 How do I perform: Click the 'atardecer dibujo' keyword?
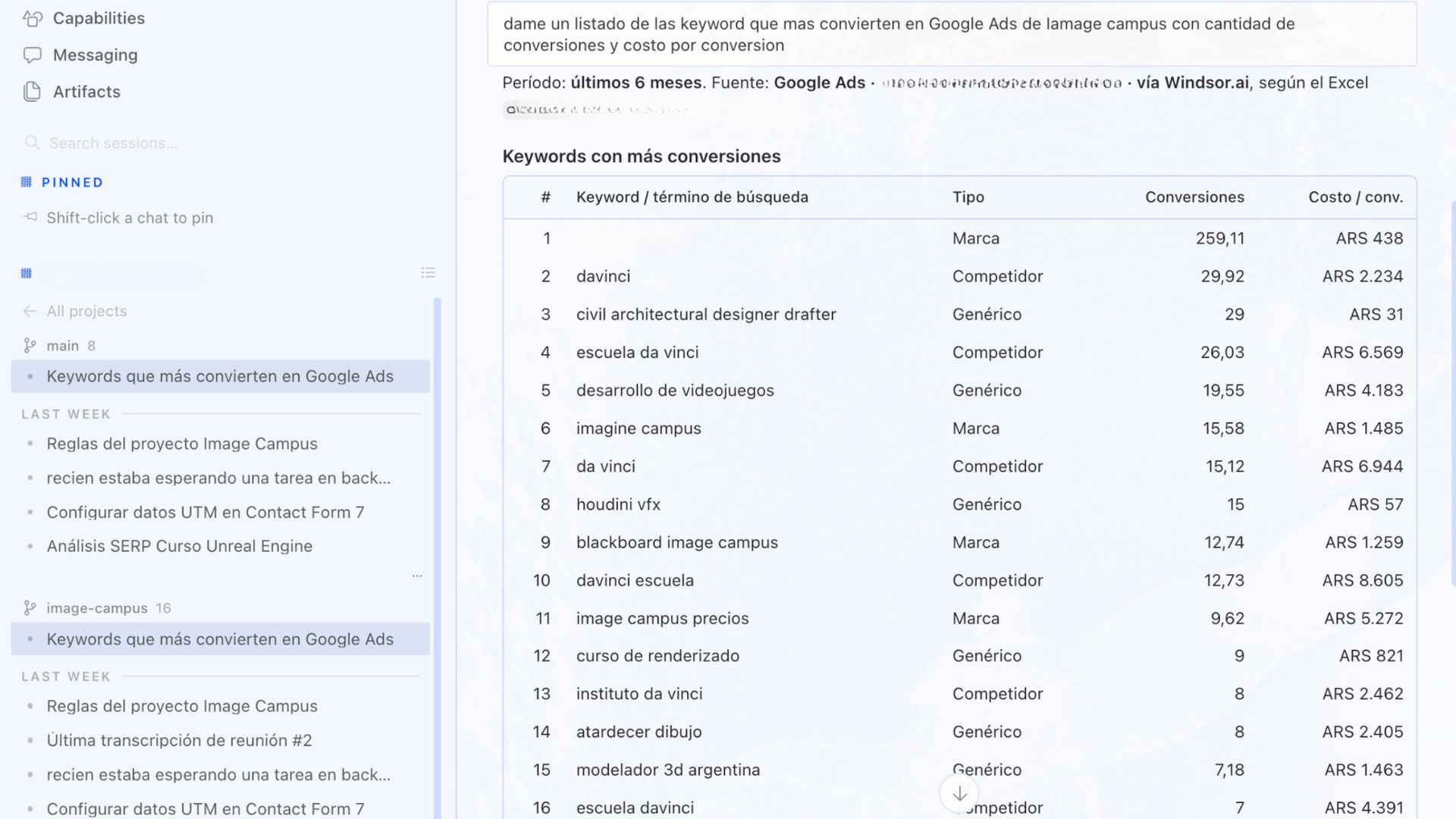(x=639, y=732)
